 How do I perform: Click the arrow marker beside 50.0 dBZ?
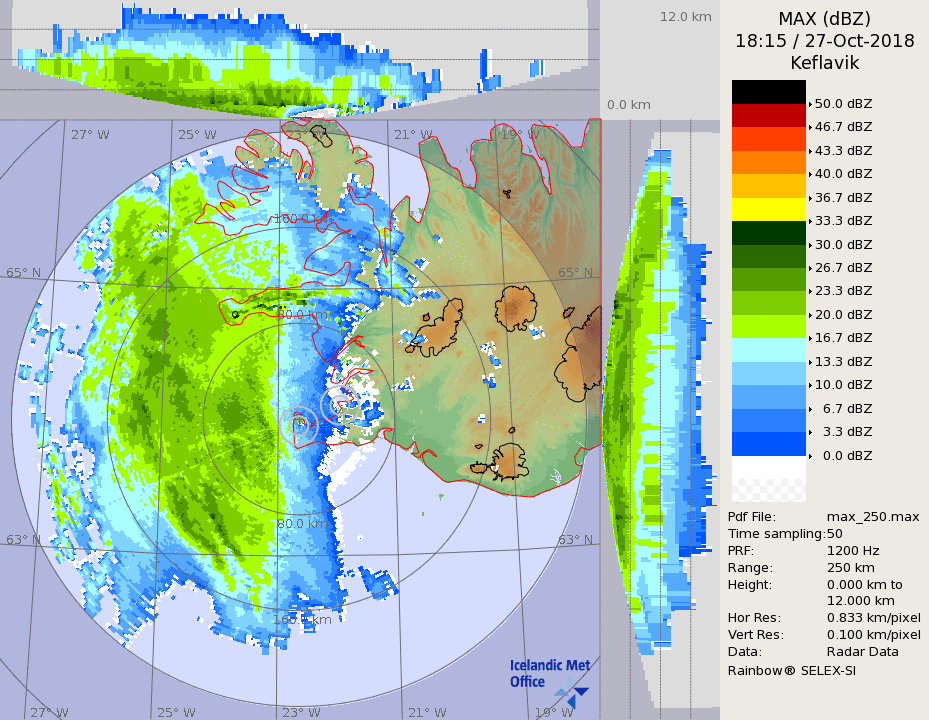pos(810,103)
